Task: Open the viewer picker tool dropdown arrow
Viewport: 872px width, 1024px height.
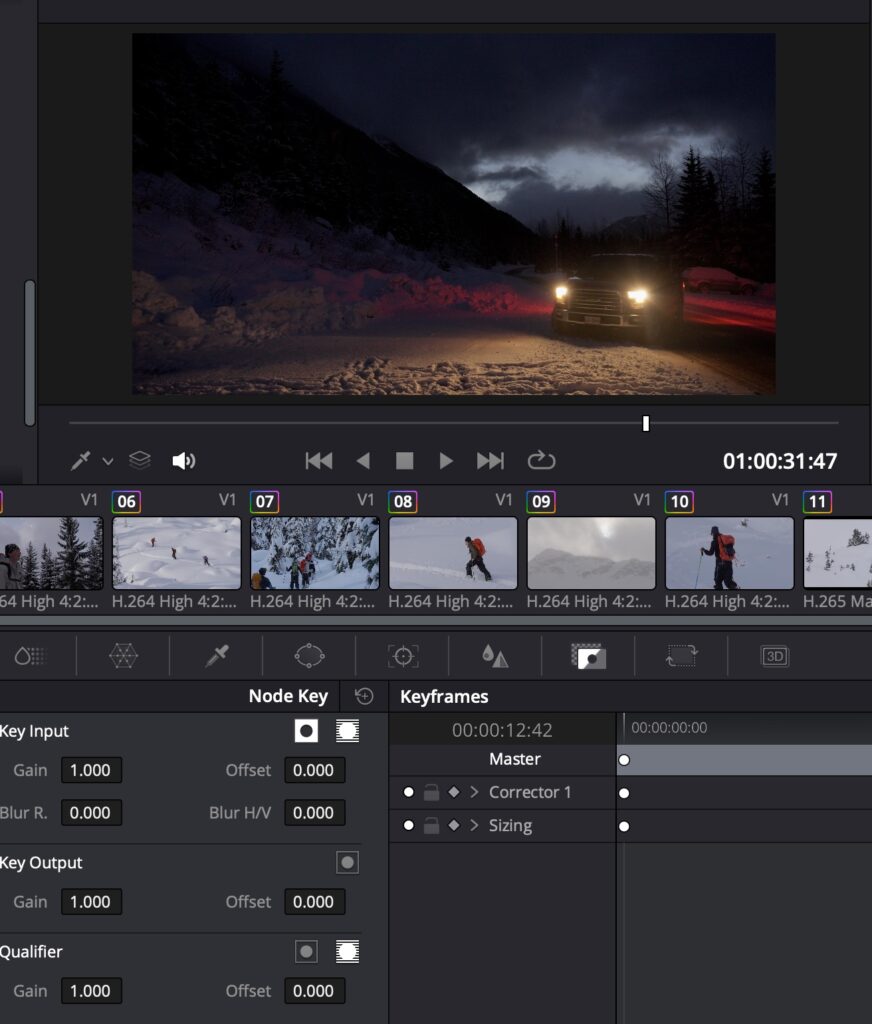Action: click(x=108, y=461)
